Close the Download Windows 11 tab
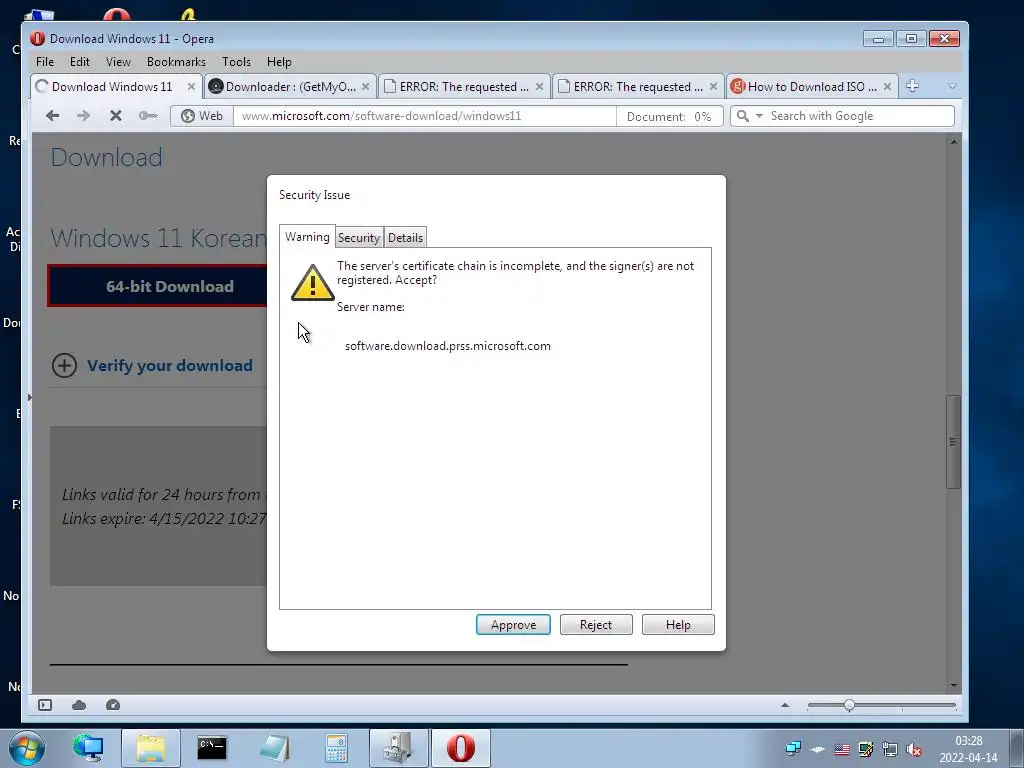 click(x=191, y=86)
